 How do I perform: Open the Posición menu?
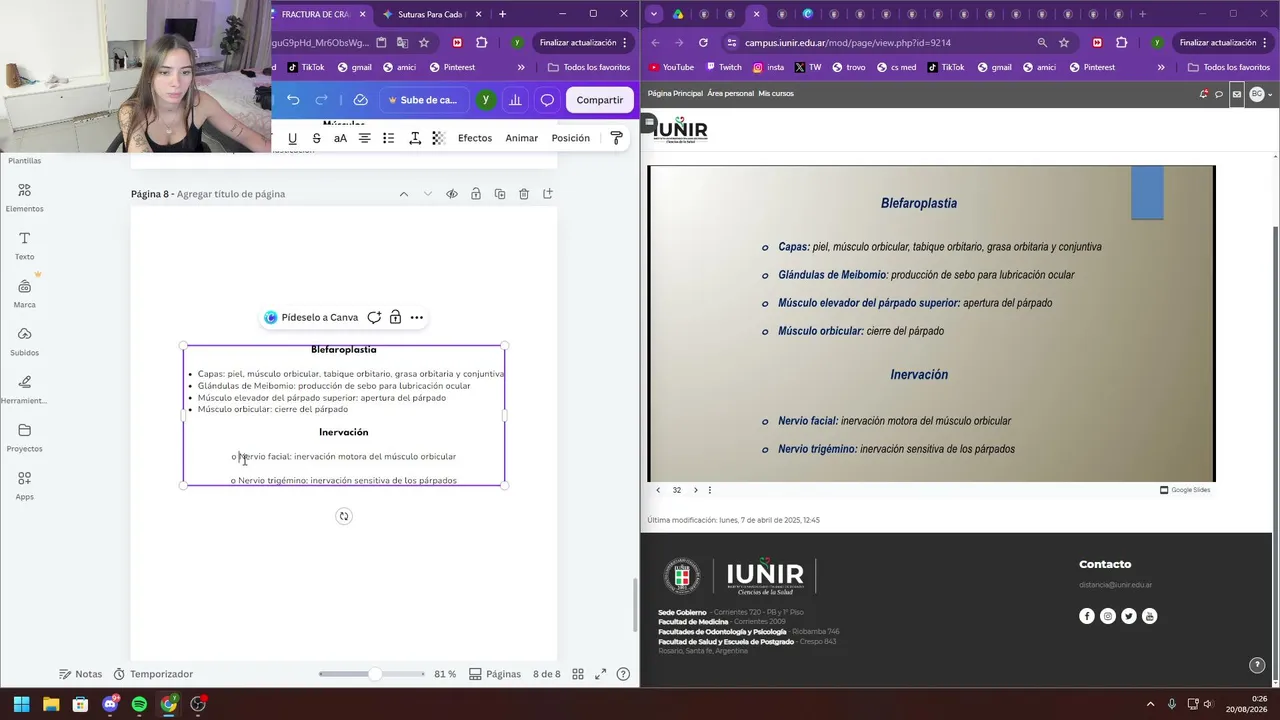[x=571, y=138]
